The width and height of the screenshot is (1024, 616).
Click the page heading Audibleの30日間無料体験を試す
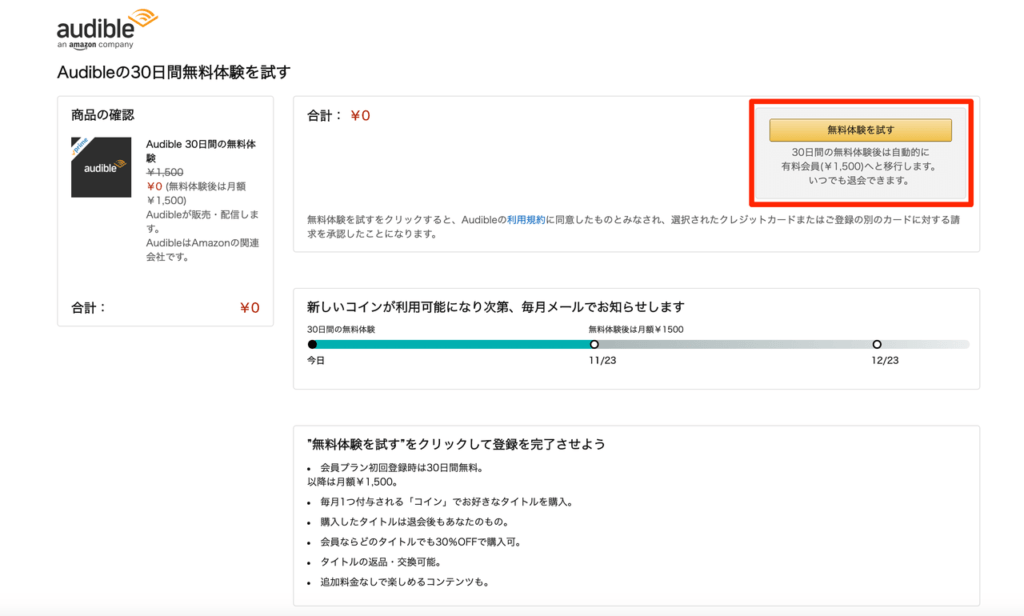coord(174,72)
